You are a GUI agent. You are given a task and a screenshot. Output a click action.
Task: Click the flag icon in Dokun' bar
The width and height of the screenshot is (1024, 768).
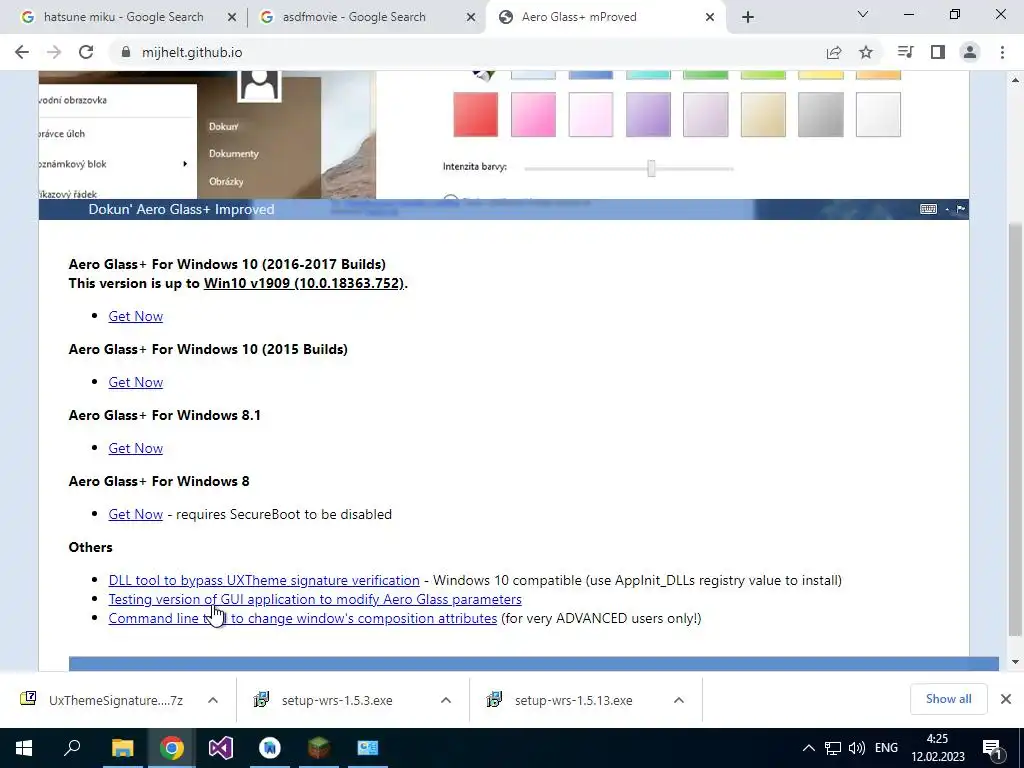[x=961, y=209]
